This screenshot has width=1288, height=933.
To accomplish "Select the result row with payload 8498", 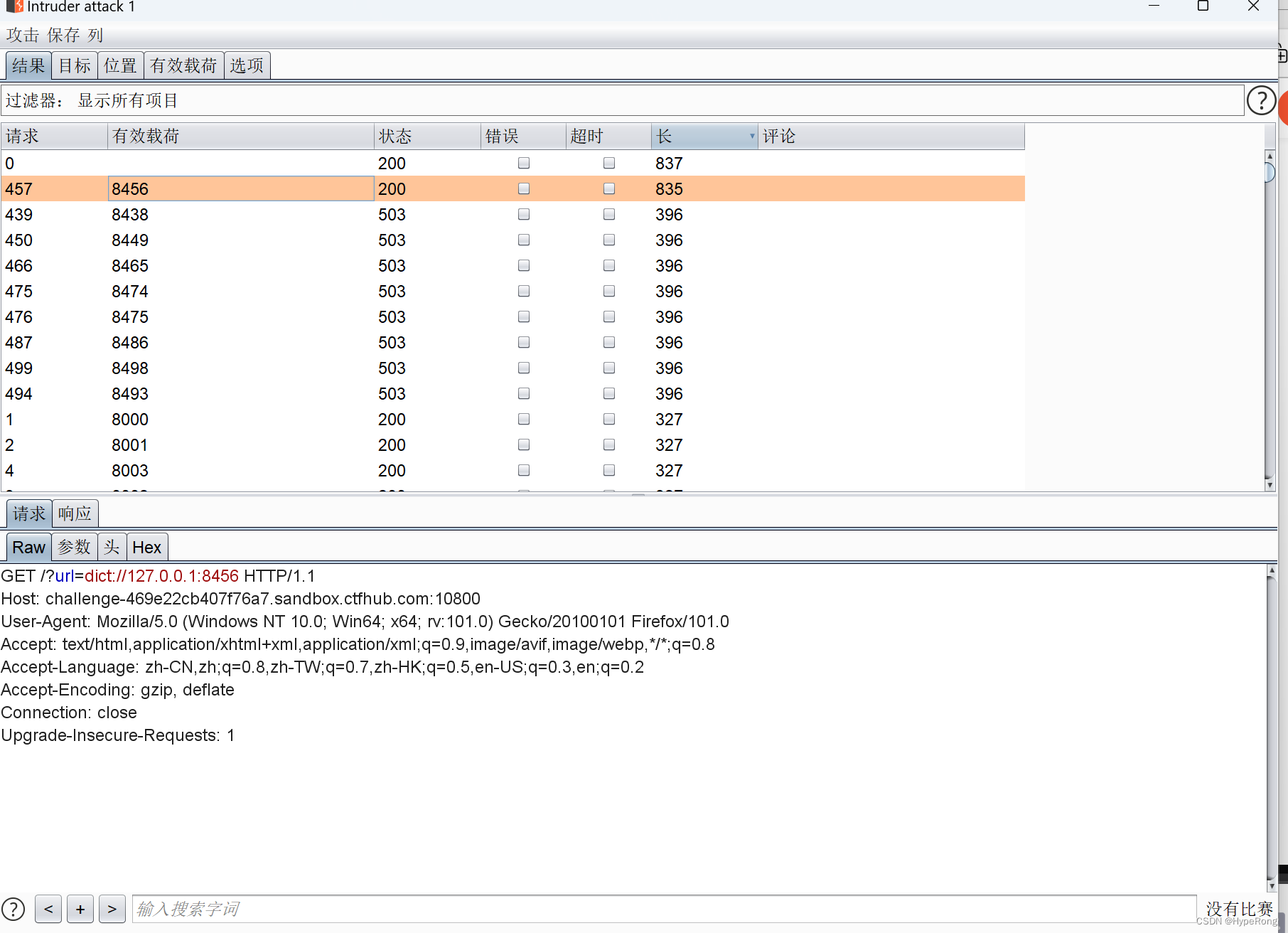I will (512, 368).
